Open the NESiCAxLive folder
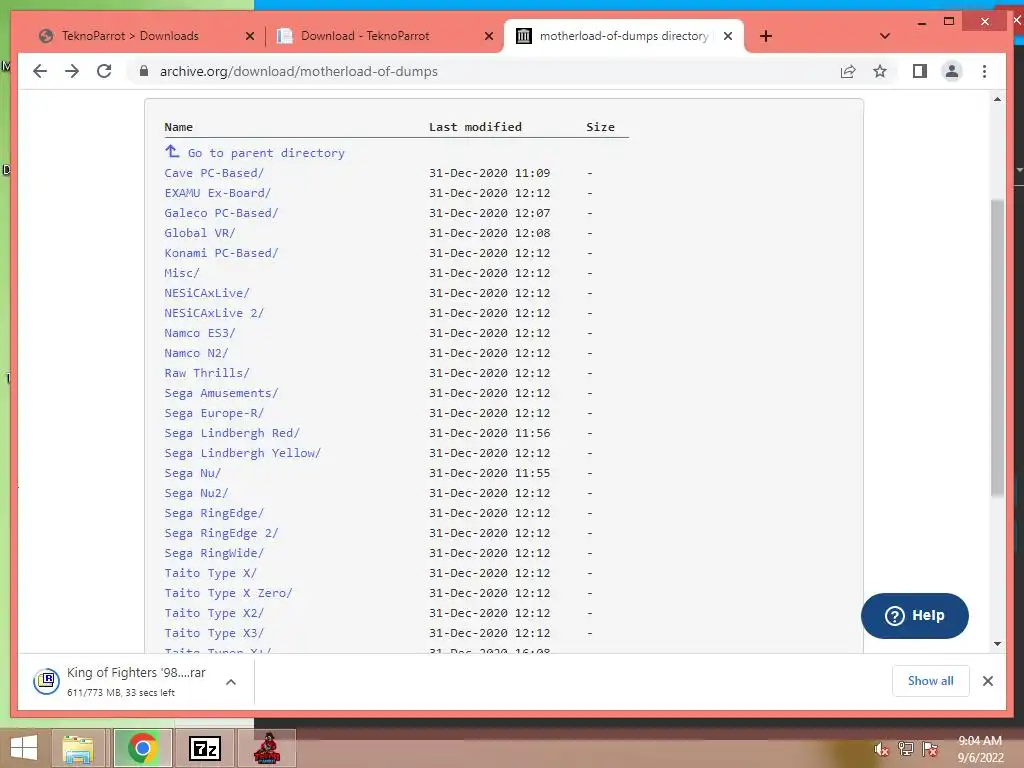 207,293
